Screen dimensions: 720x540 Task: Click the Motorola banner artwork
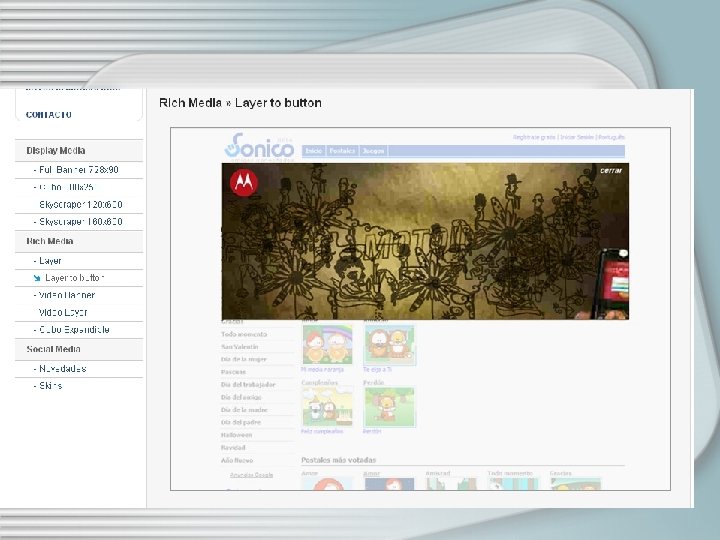tap(425, 242)
